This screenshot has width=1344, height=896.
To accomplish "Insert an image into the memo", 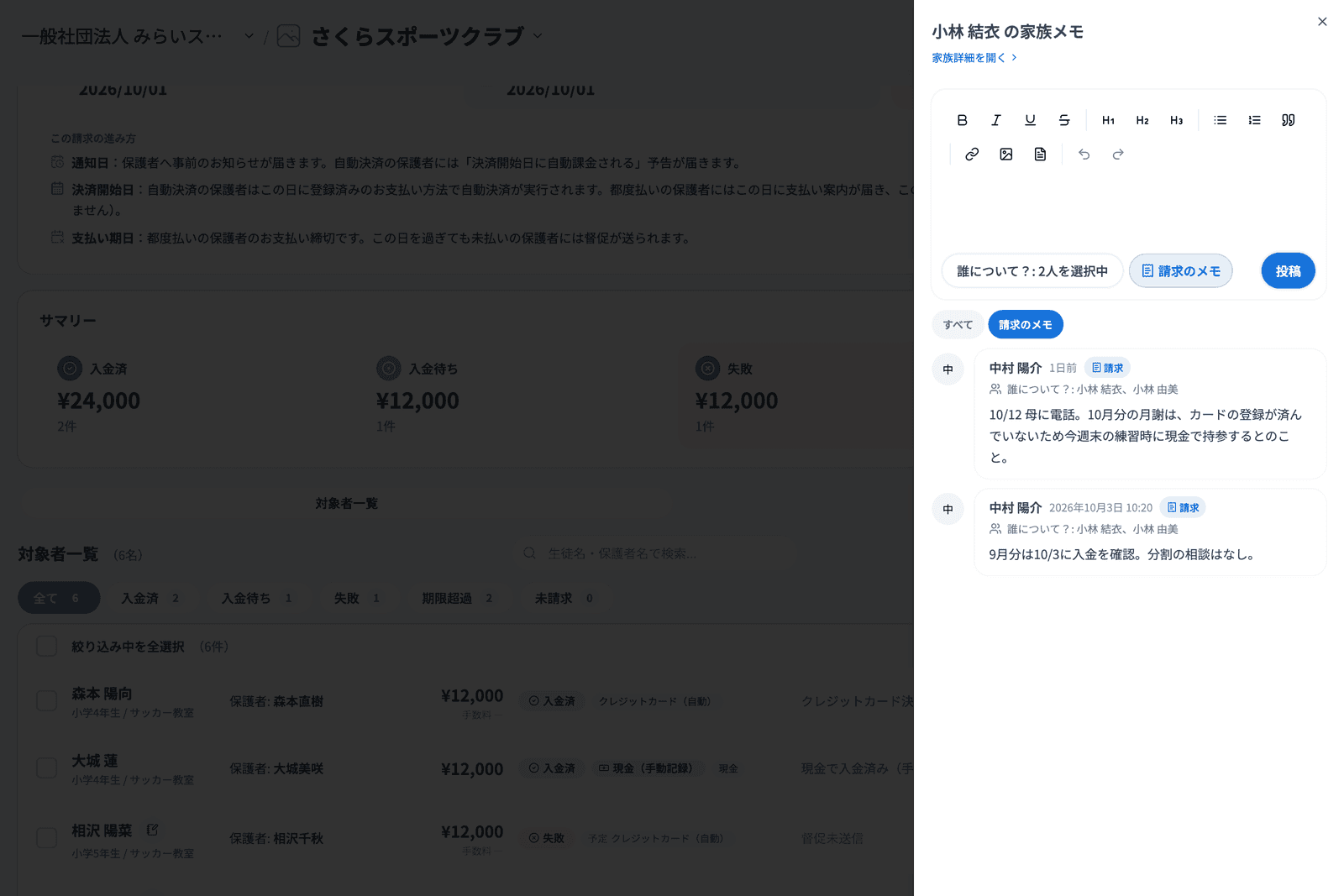I will pos(1006,155).
